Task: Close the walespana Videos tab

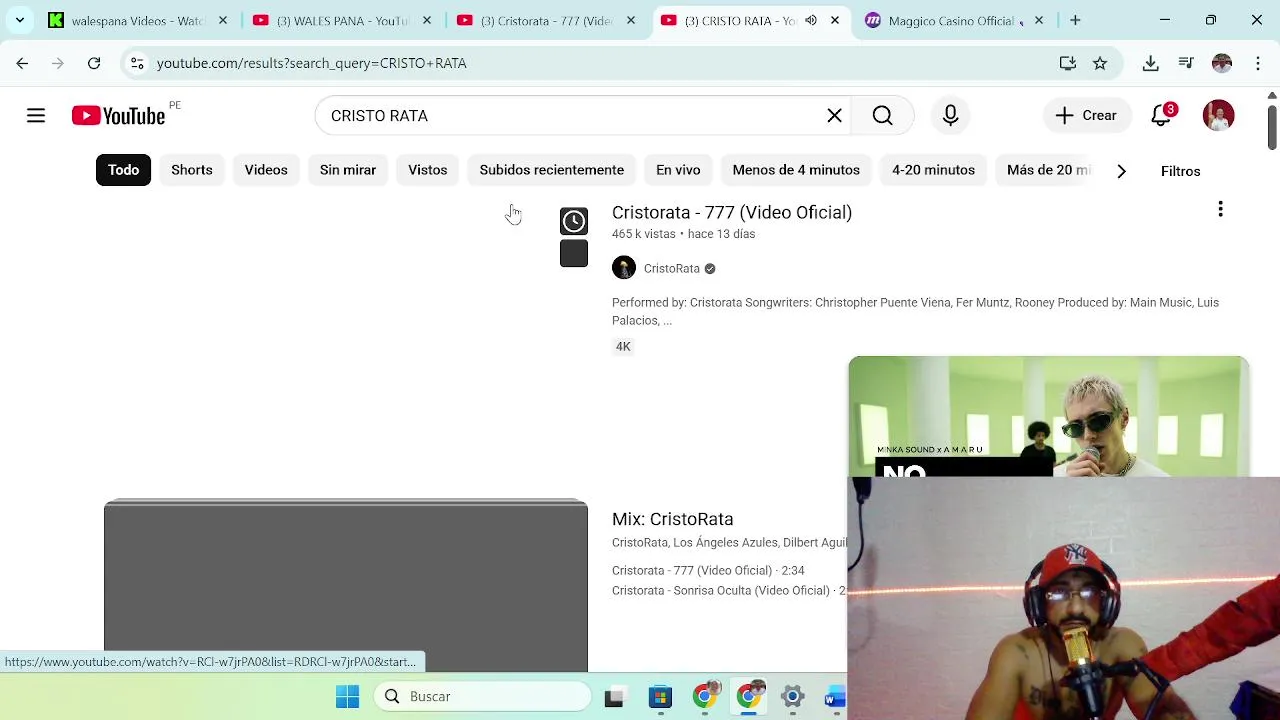Action: point(223,20)
